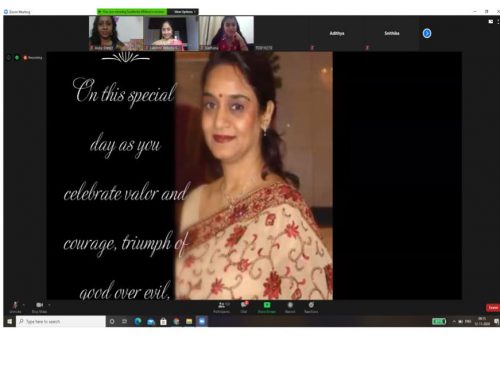Open the View Options dropdown
The width and height of the screenshot is (500, 383).
click(183, 12)
